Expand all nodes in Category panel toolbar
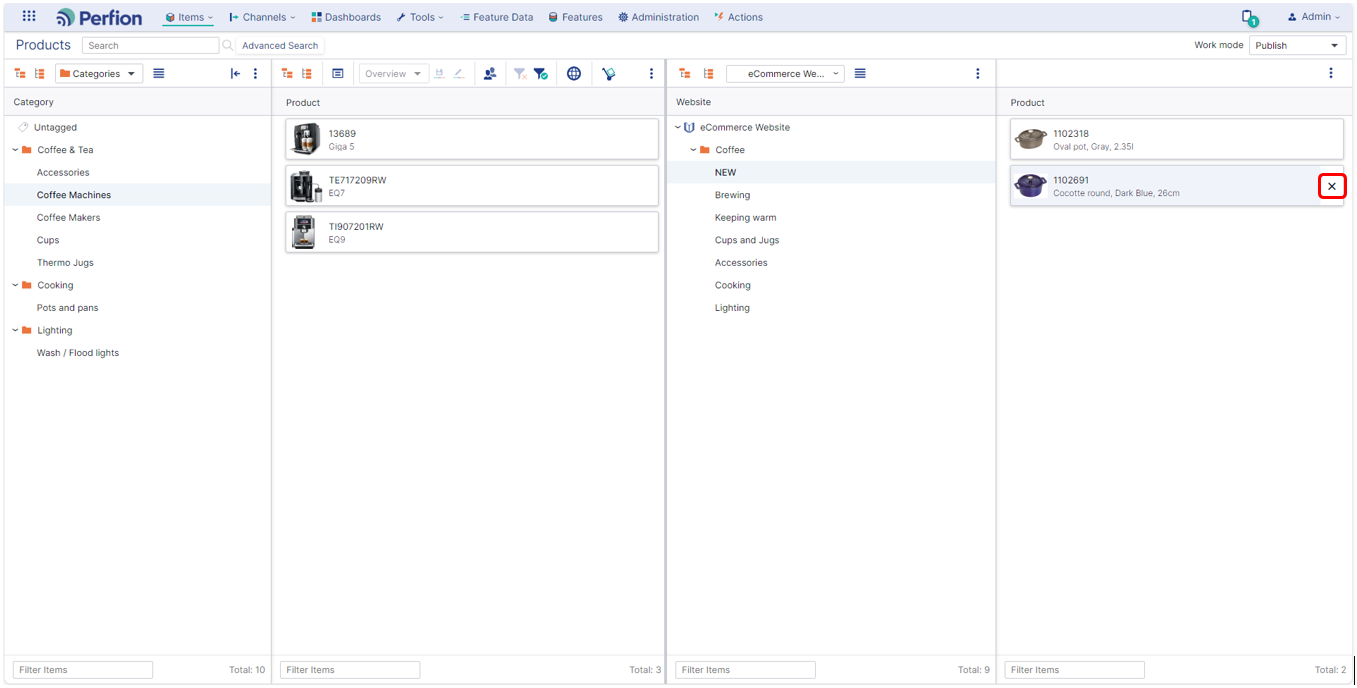 pyautogui.click(x=40, y=73)
